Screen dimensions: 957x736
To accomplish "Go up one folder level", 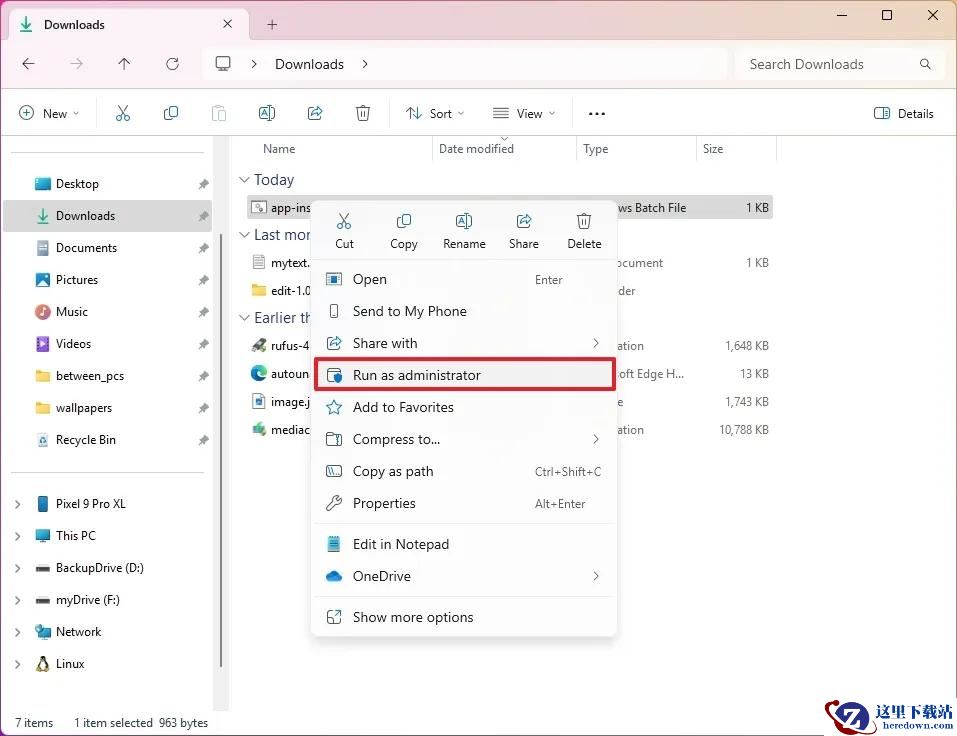I will click(x=124, y=64).
